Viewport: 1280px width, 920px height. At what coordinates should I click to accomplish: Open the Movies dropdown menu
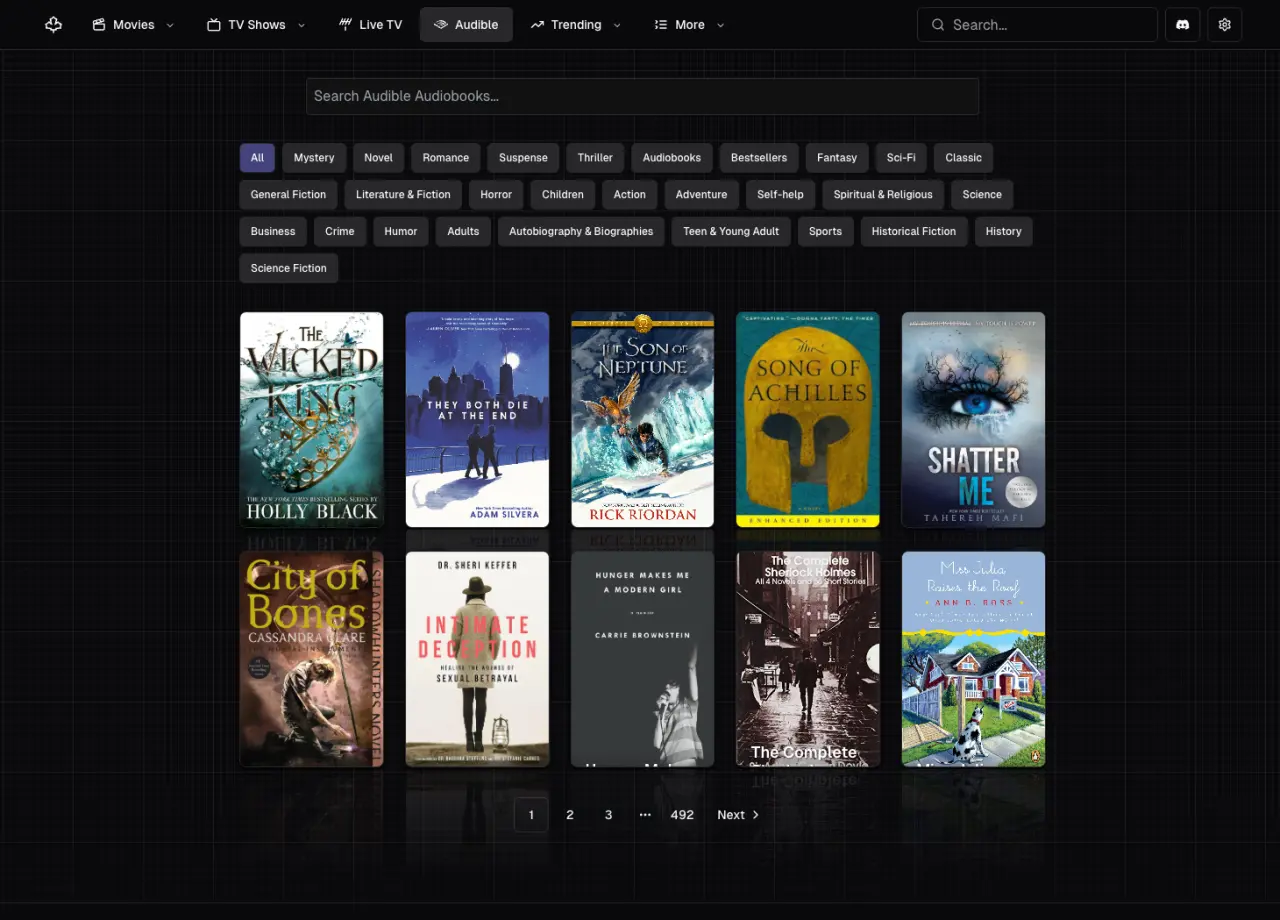coord(133,25)
